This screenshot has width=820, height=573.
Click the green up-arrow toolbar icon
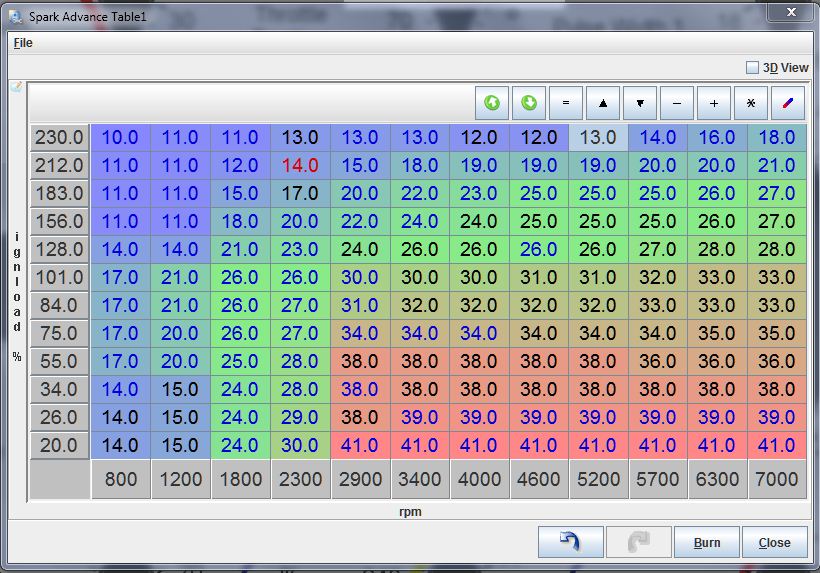coord(492,103)
